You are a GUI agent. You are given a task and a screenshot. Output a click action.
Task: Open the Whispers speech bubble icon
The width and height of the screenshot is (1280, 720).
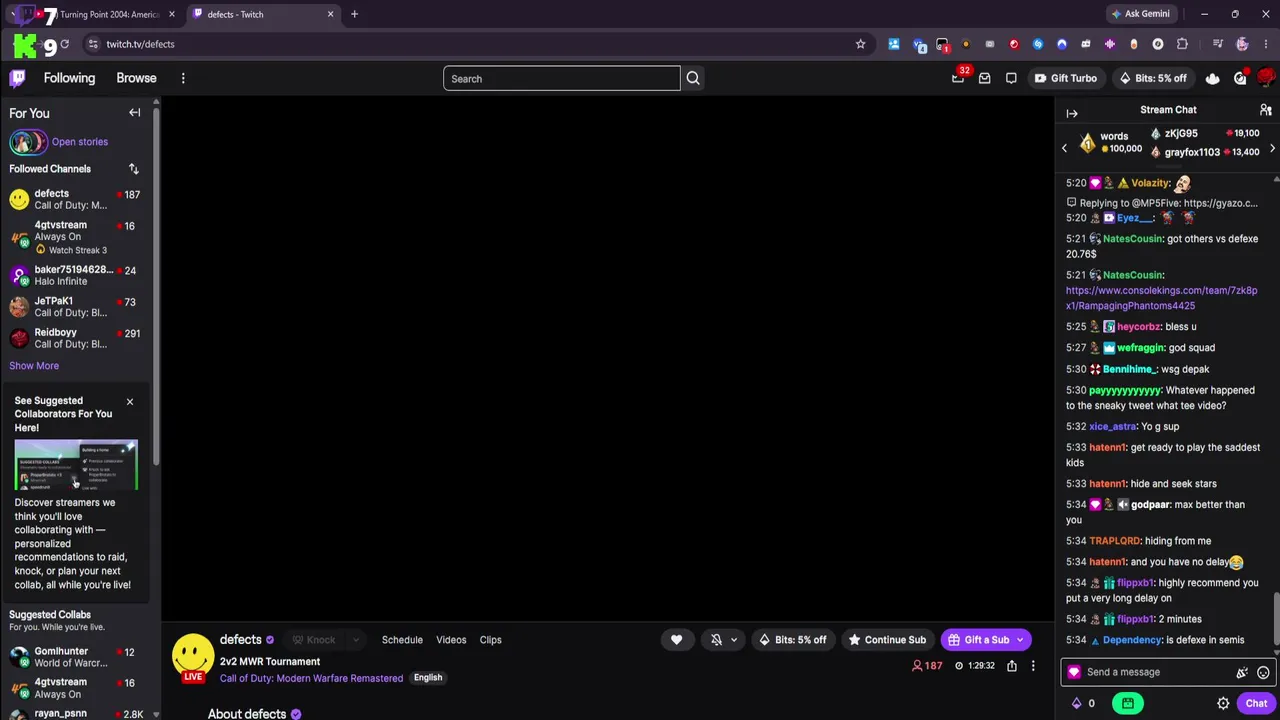point(1011,78)
